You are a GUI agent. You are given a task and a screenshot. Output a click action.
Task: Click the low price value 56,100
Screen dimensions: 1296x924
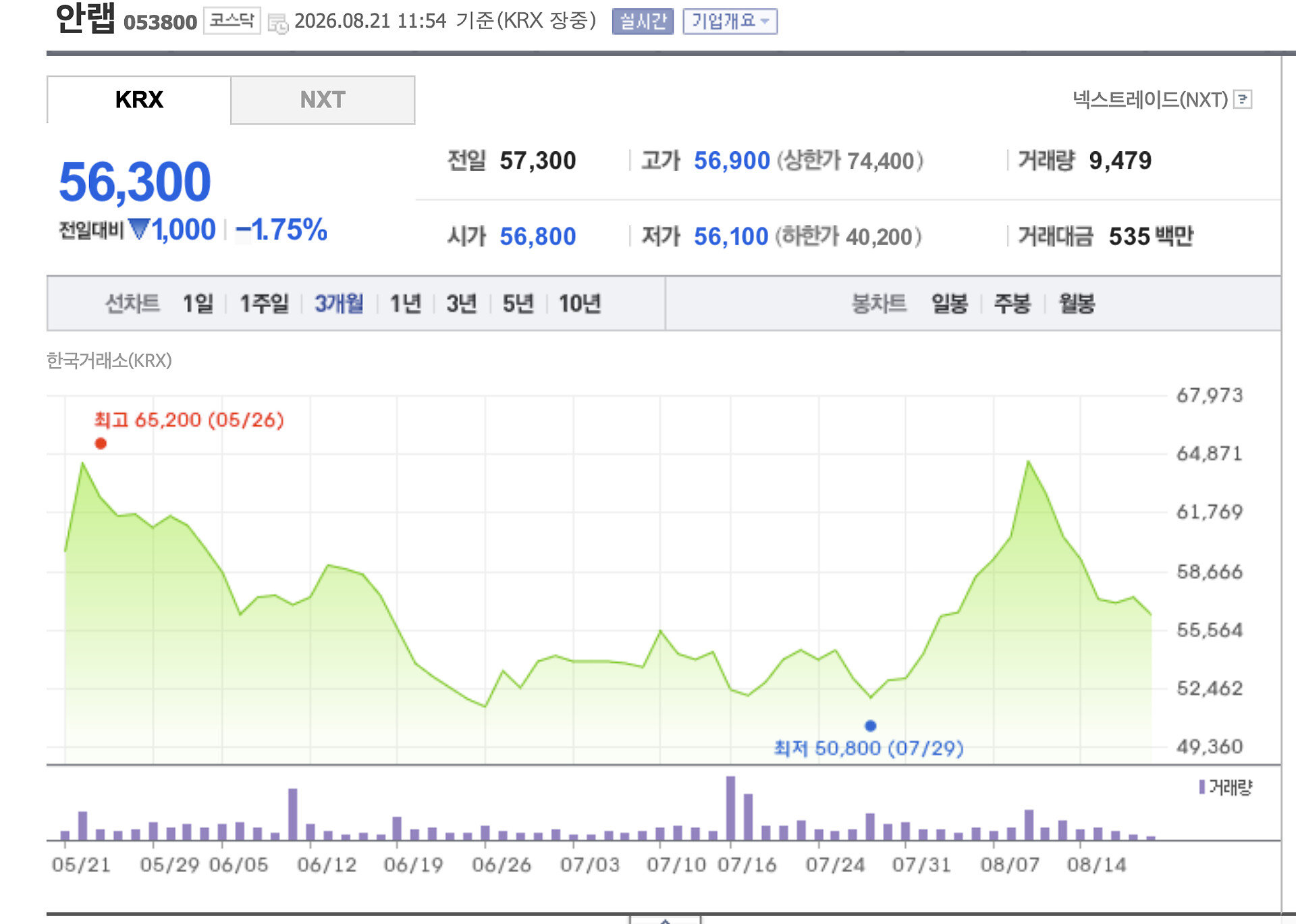point(731,236)
